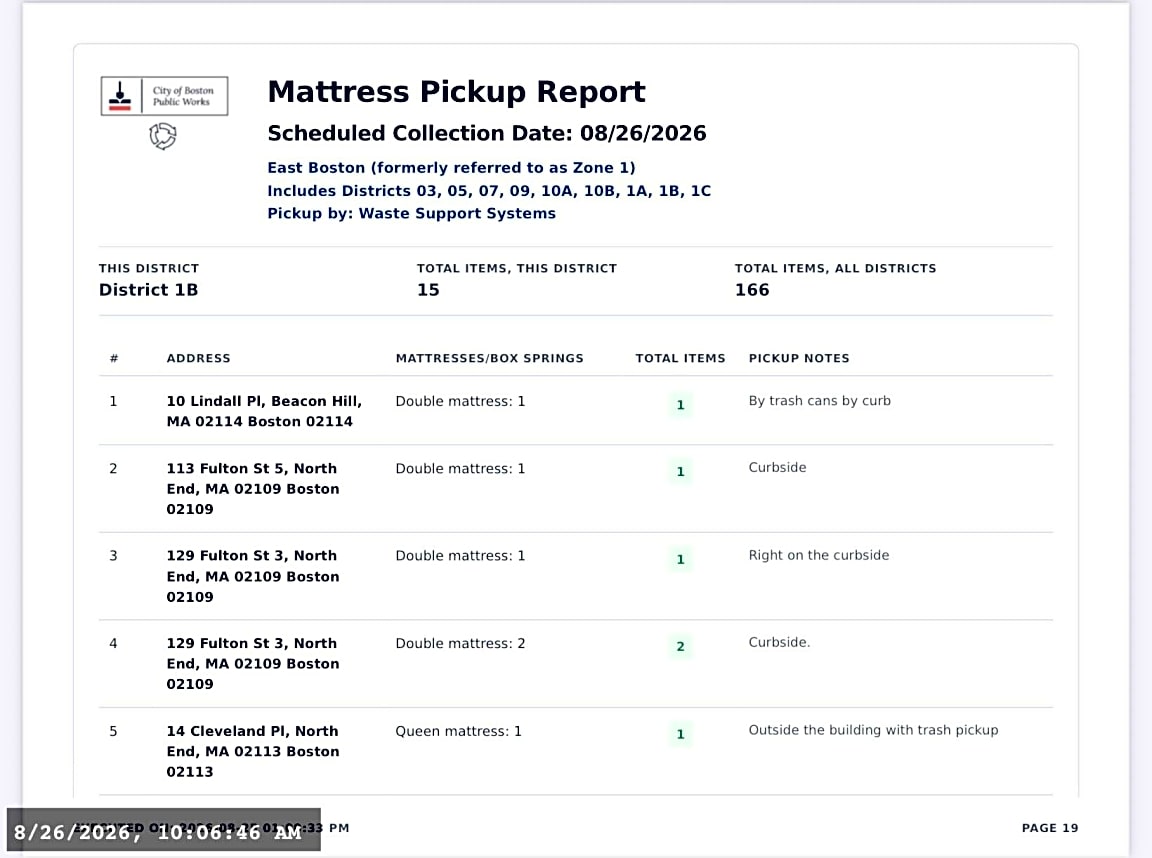The width and height of the screenshot is (1152, 858).
Task: Click the total items all districts value 166
Action: pos(752,290)
